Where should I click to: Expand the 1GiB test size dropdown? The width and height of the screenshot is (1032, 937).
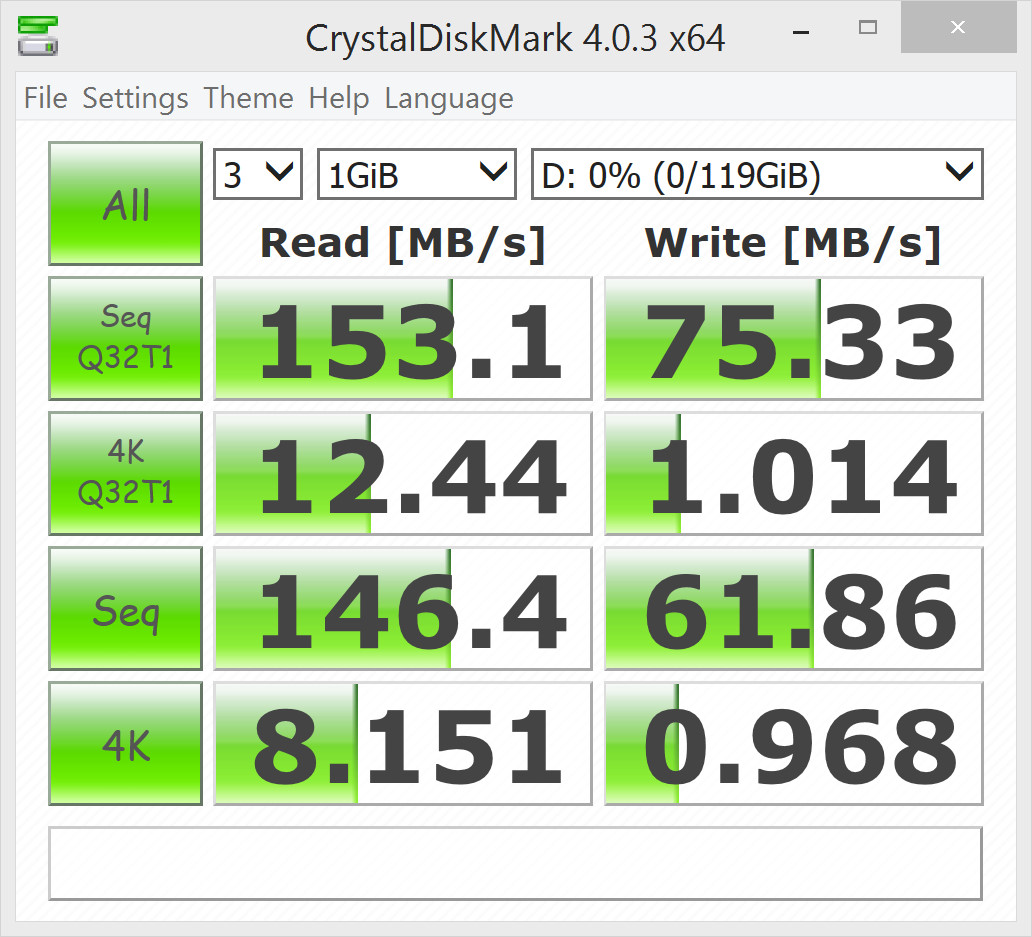(417, 174)
